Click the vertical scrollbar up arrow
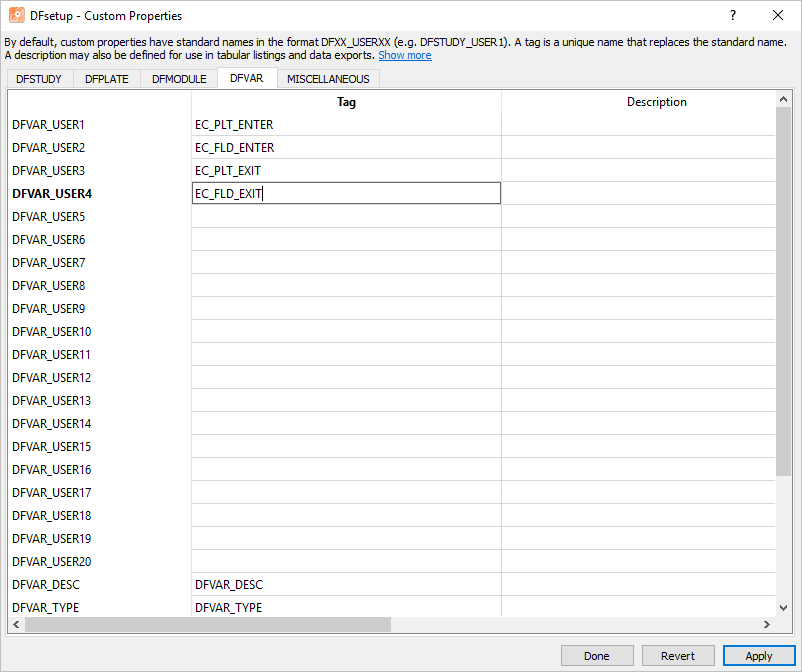This screenshot has height=672, width=802. tap(783, 100)
